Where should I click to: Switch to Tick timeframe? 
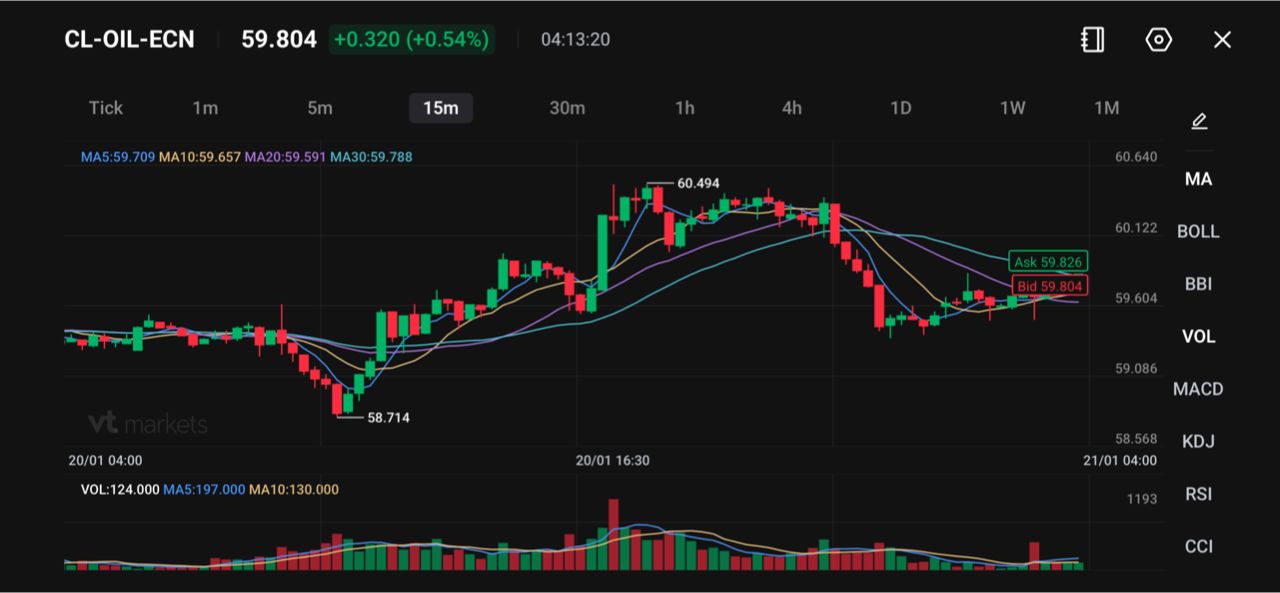pyautogui.click(x=106, y=108)
